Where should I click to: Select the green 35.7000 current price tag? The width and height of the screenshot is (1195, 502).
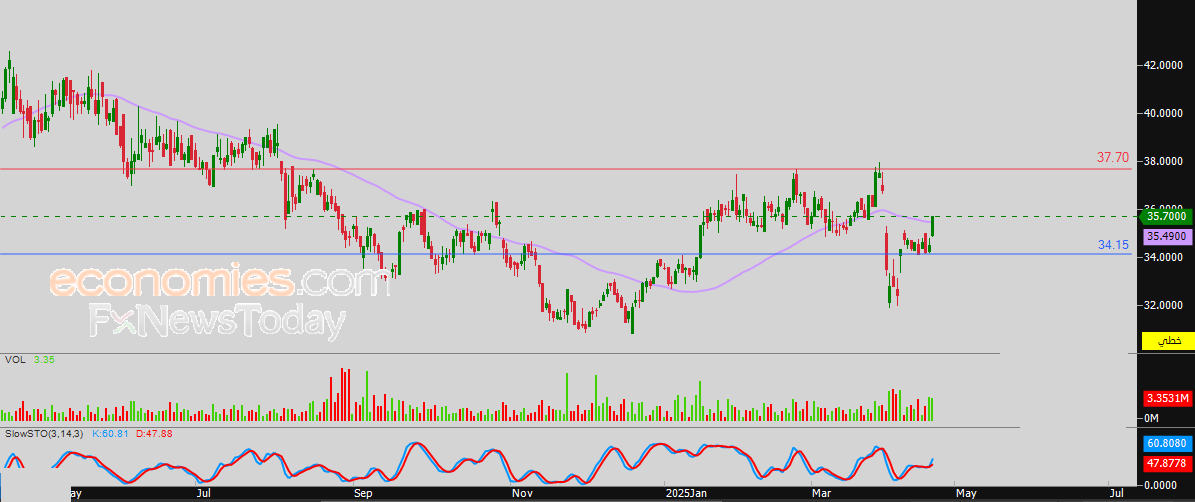[x=1165, y=216]
